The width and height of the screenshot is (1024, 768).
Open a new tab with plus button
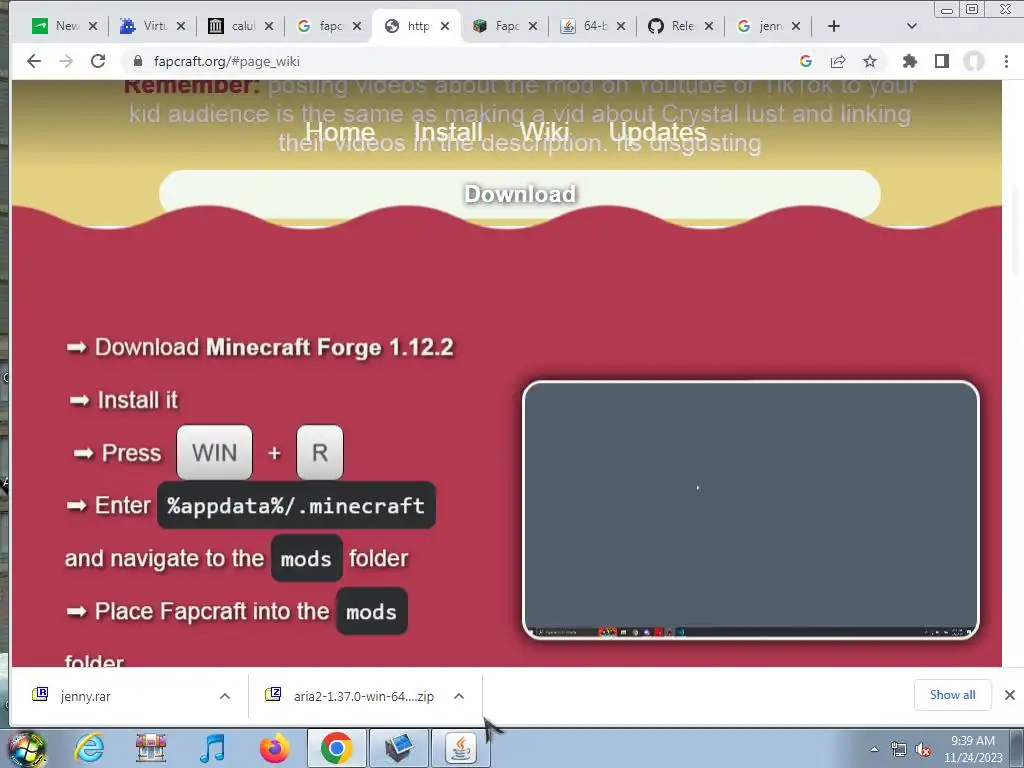tap(834, 26)
